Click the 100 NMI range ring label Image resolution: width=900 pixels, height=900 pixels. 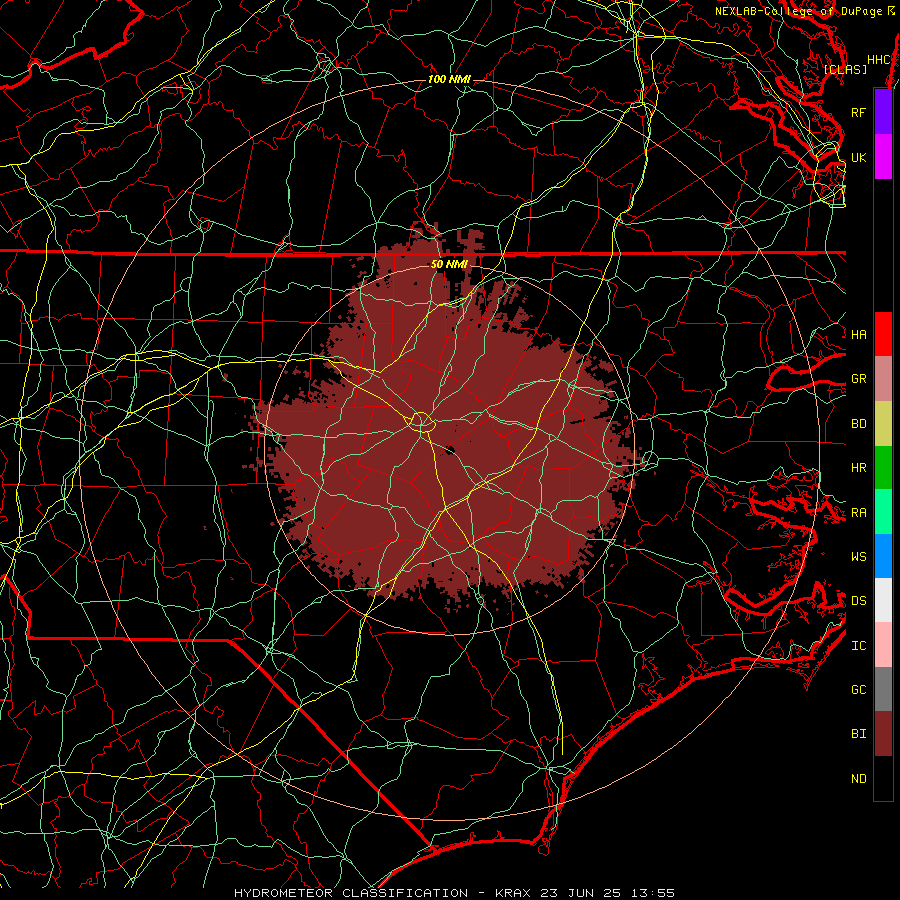(x=449, y=79)
